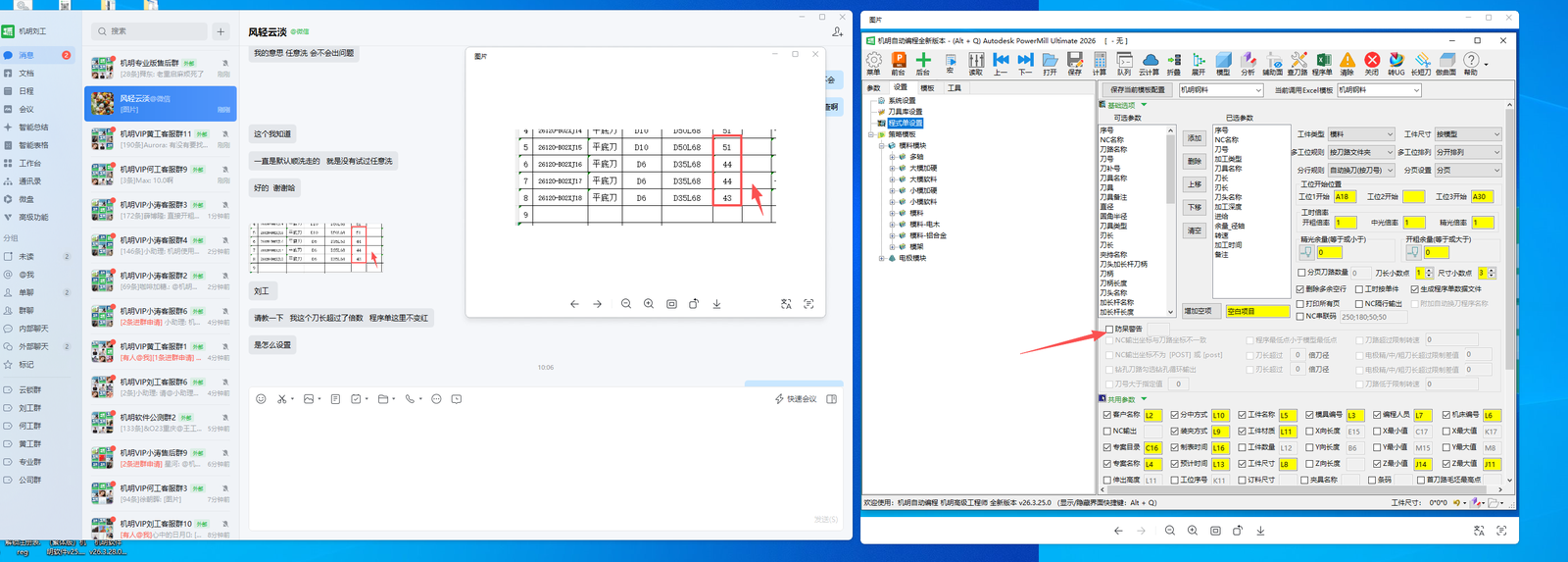Viewport: 1568px width, 562px height.
Task: Click the 上移 button
Action: 1194,184
